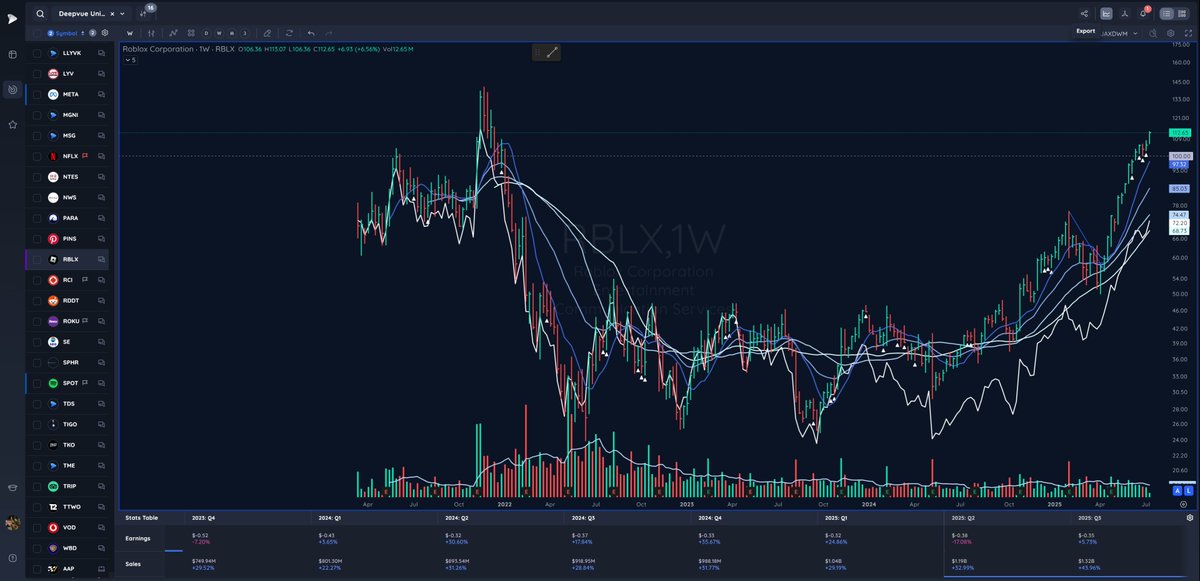Open the radar screener sidebar icon
The width and height of the screenshot is (1200, 581).
coord(12,89)
